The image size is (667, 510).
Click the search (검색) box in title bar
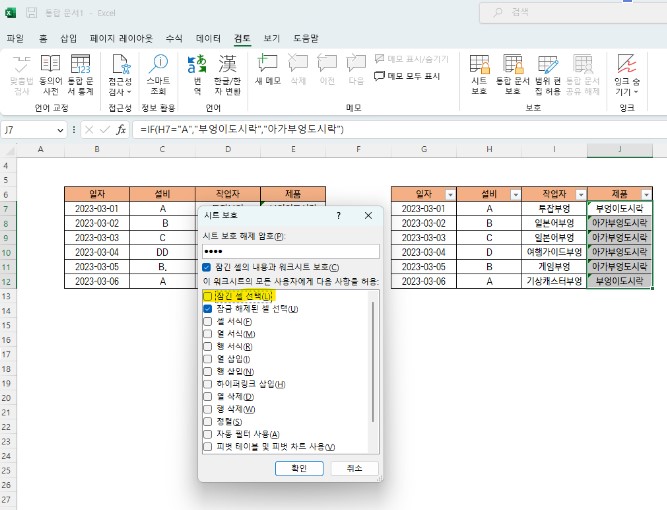(x=573, y=13)
